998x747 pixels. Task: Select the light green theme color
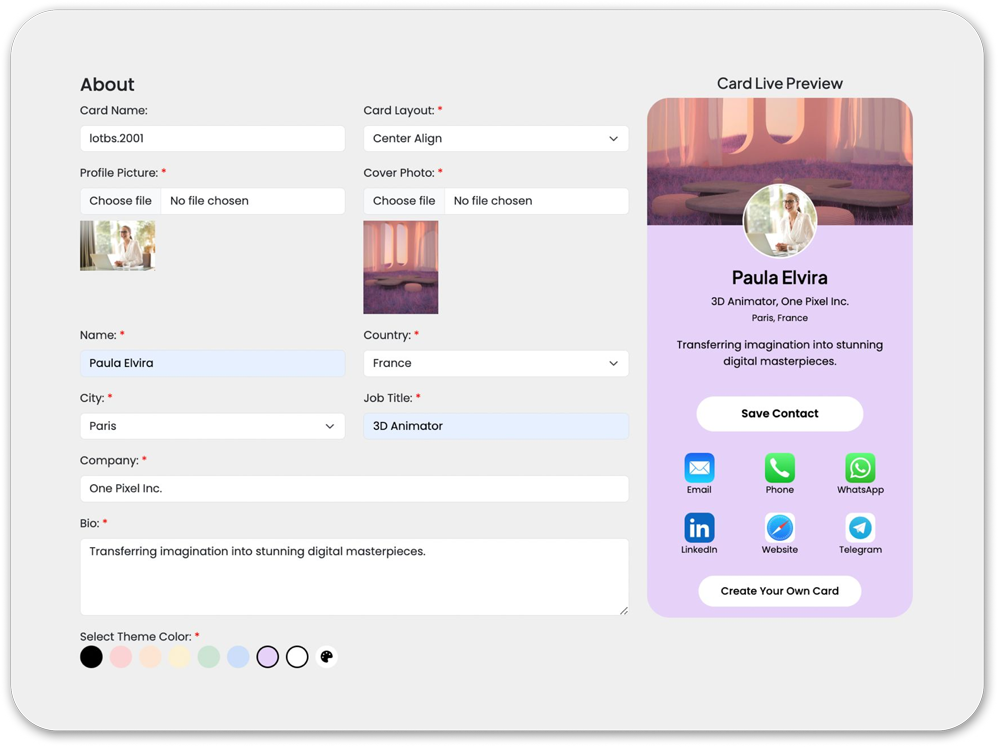(209, 657)
